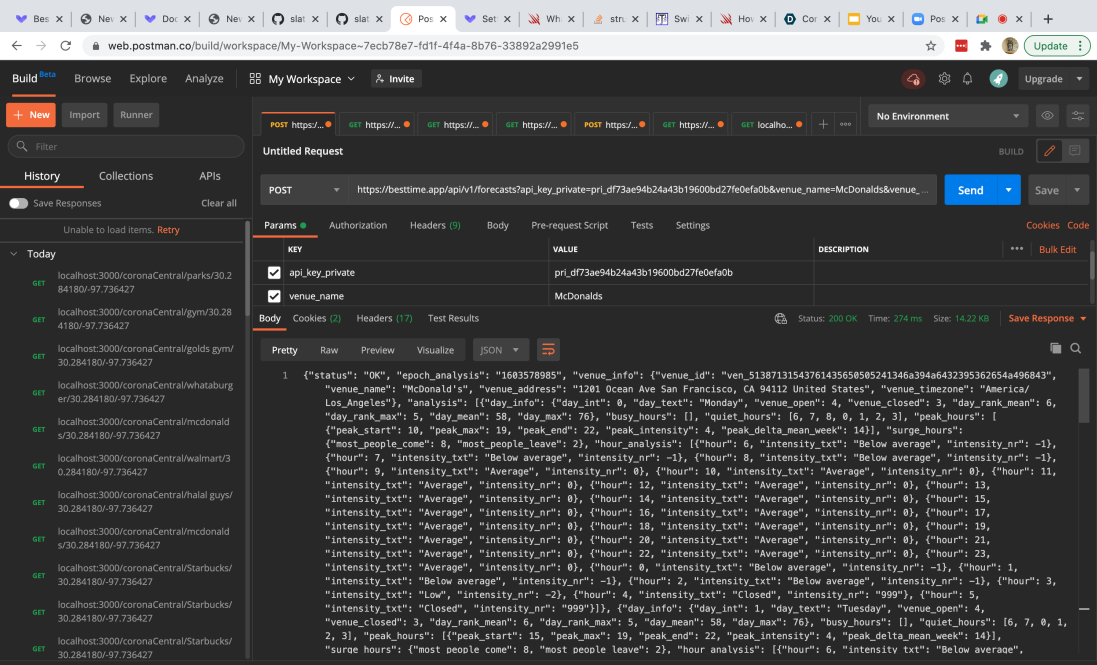Viewport: 1097px width, 665px height.
Task: Search within the response body icon
Action: (1076, 348)
